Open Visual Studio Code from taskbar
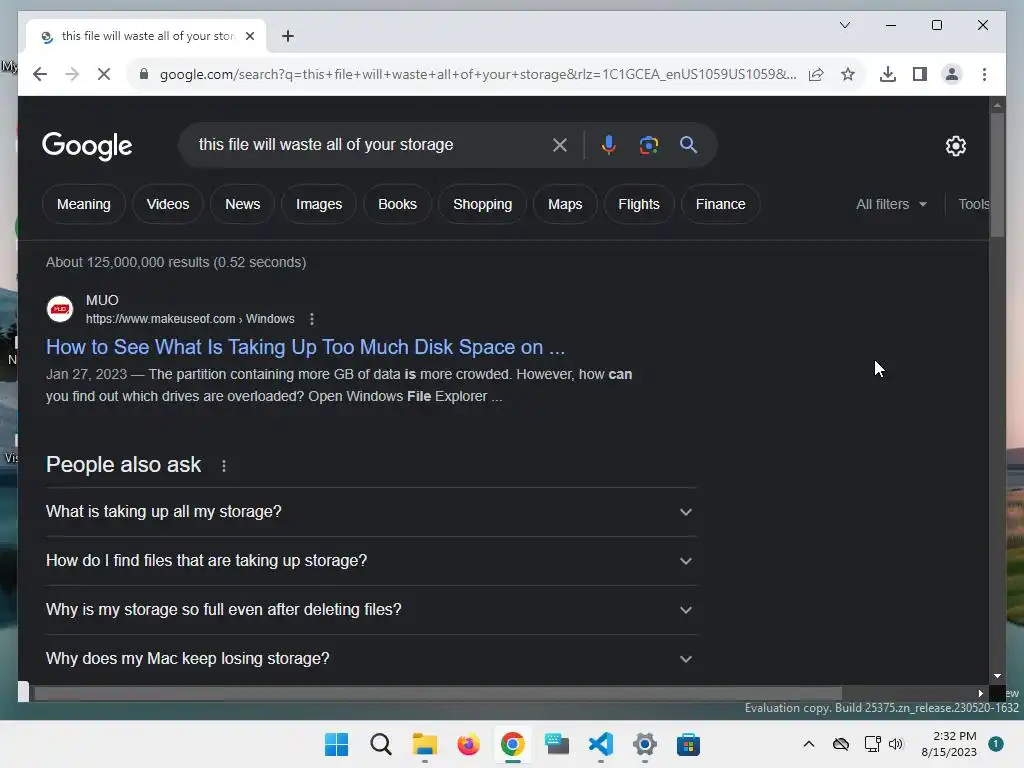The width and height of the screenshot is (1024, 768). pos(601,744)
